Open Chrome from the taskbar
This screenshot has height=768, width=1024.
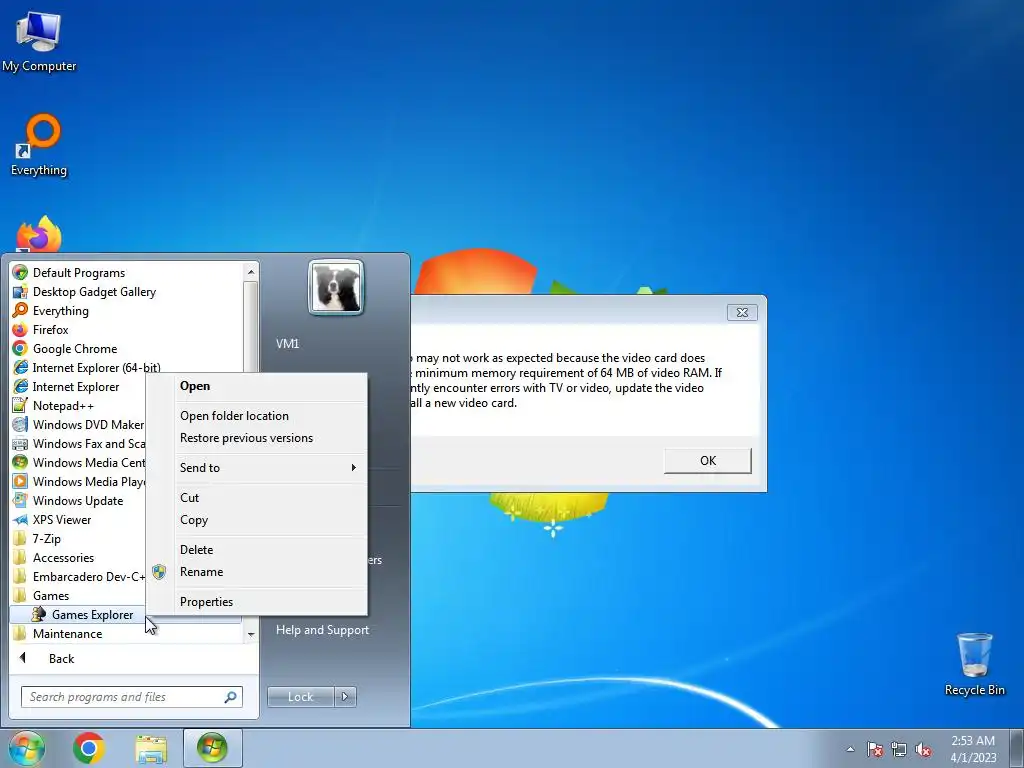89,748
